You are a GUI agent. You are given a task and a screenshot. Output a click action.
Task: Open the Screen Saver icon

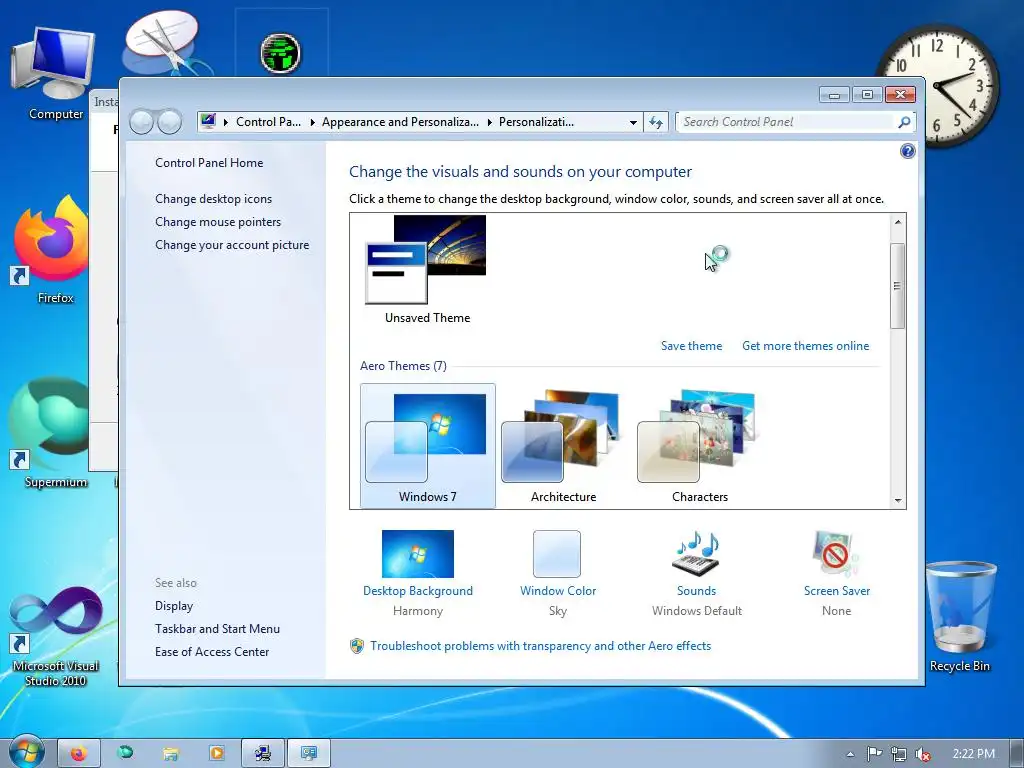(x=836, y=554)
